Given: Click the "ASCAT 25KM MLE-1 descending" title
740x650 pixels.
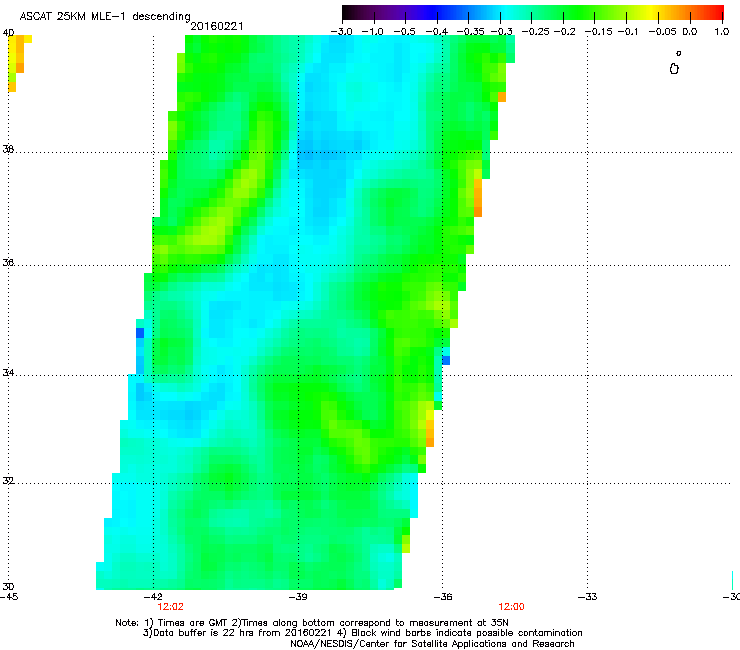Looking at the screenshot, I should [105, 16].
